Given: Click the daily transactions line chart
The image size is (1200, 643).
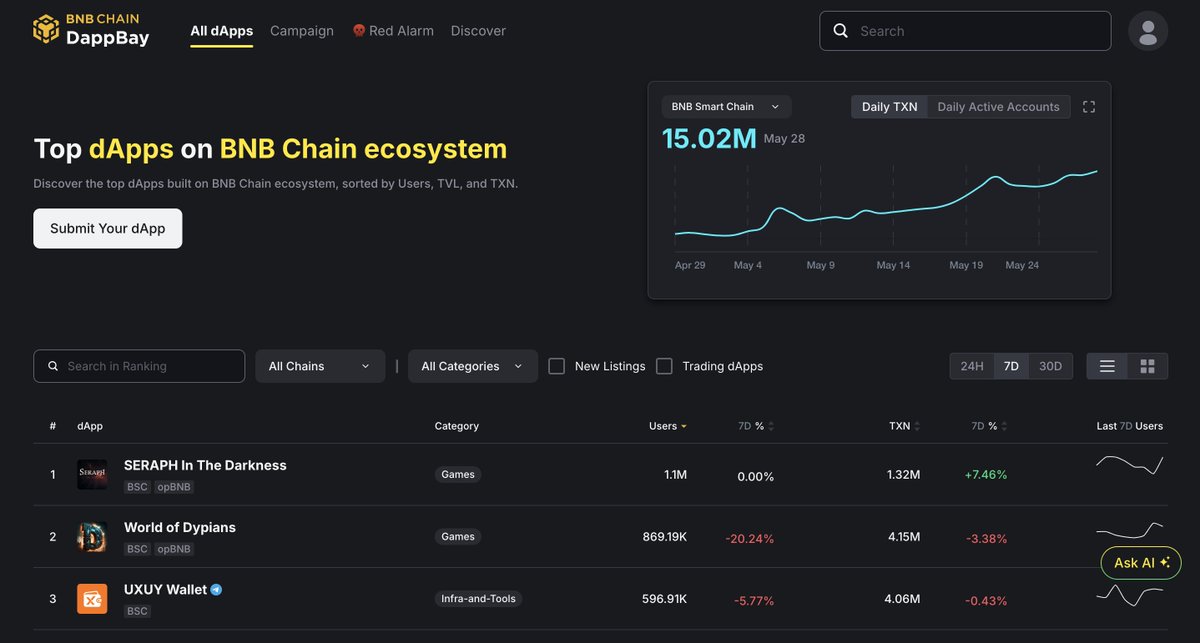Looking at the screenshot, I should pyautogui.click(x=886, y=205).
